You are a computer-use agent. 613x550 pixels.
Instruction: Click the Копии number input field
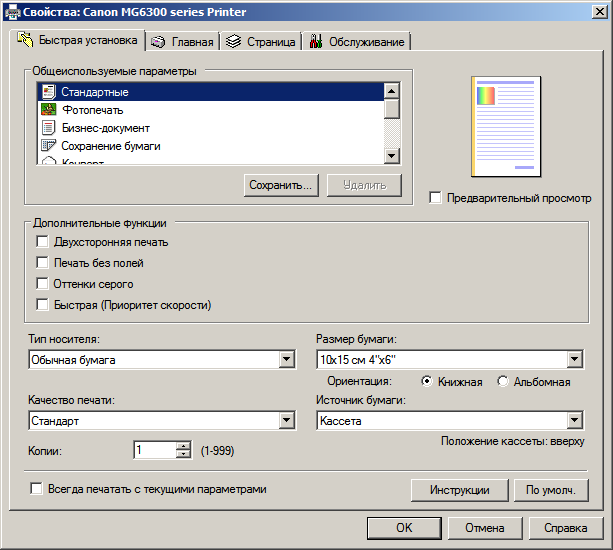click(x=155, y=450)
